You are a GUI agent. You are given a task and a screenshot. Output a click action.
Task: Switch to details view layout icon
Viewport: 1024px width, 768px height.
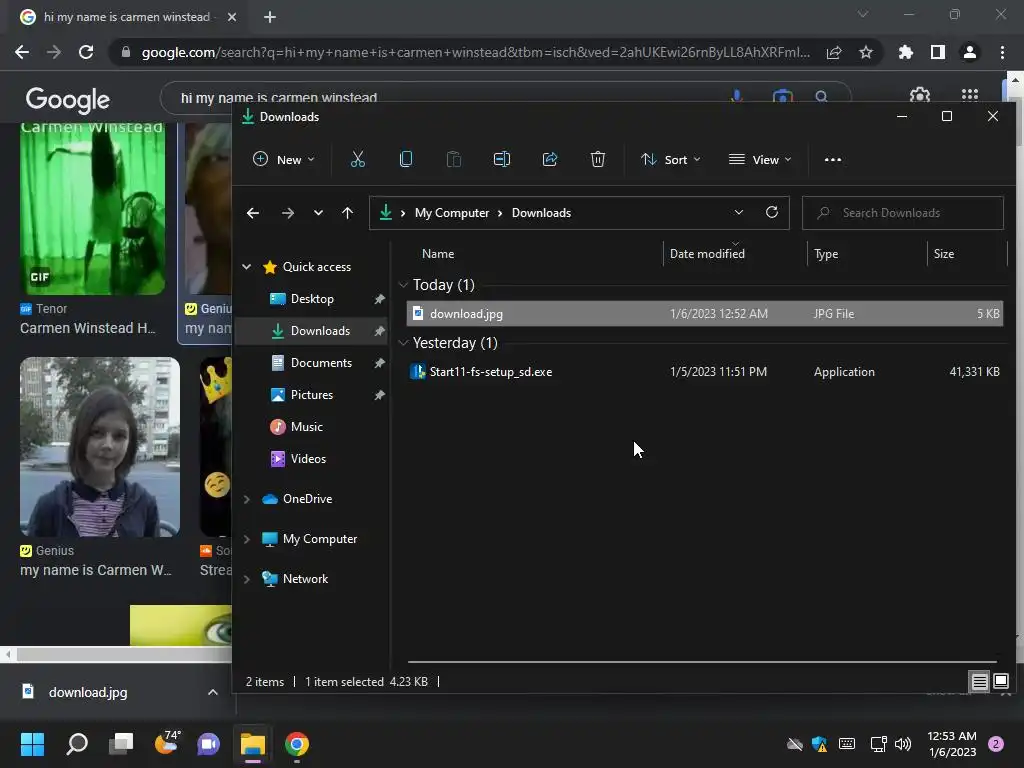coord(980,682)
